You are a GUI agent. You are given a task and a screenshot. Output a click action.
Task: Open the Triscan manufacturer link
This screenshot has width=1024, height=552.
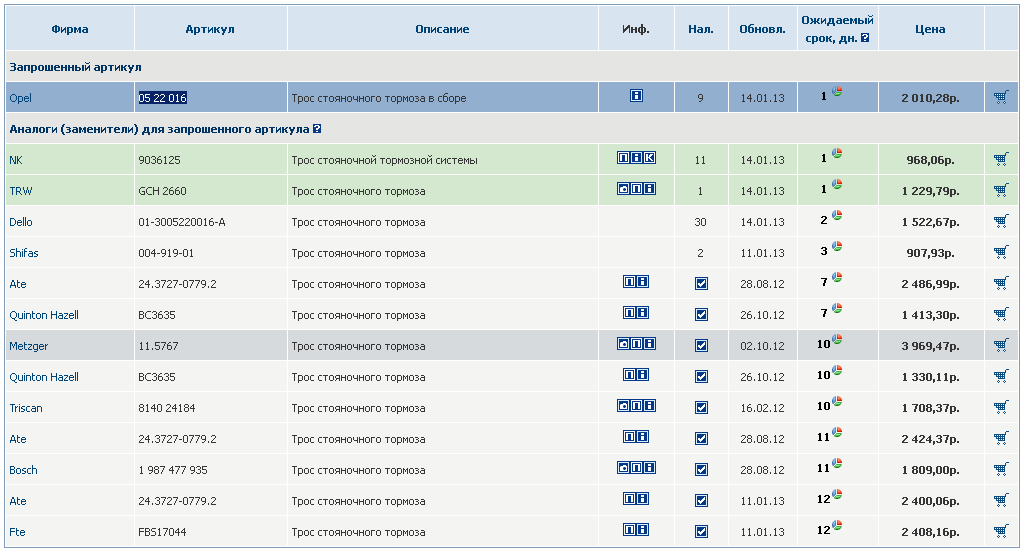coord(26,408)
